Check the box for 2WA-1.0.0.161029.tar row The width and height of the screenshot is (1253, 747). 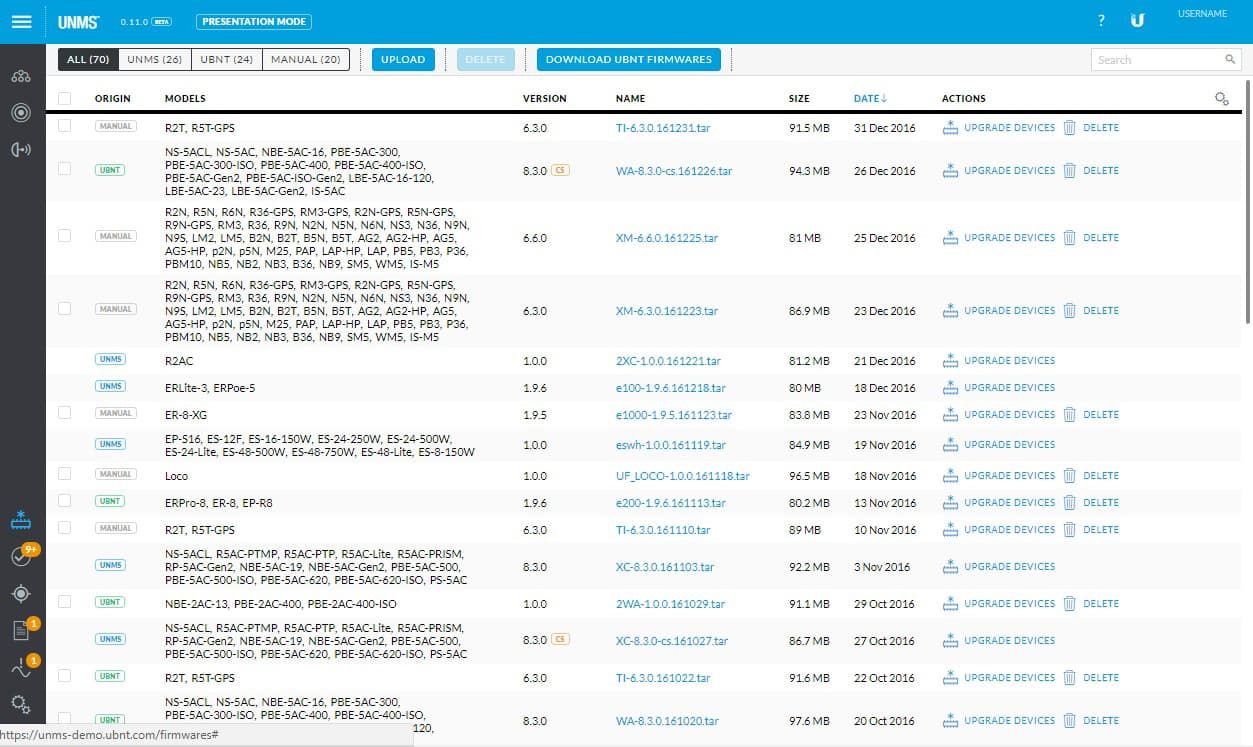point(65,602)
